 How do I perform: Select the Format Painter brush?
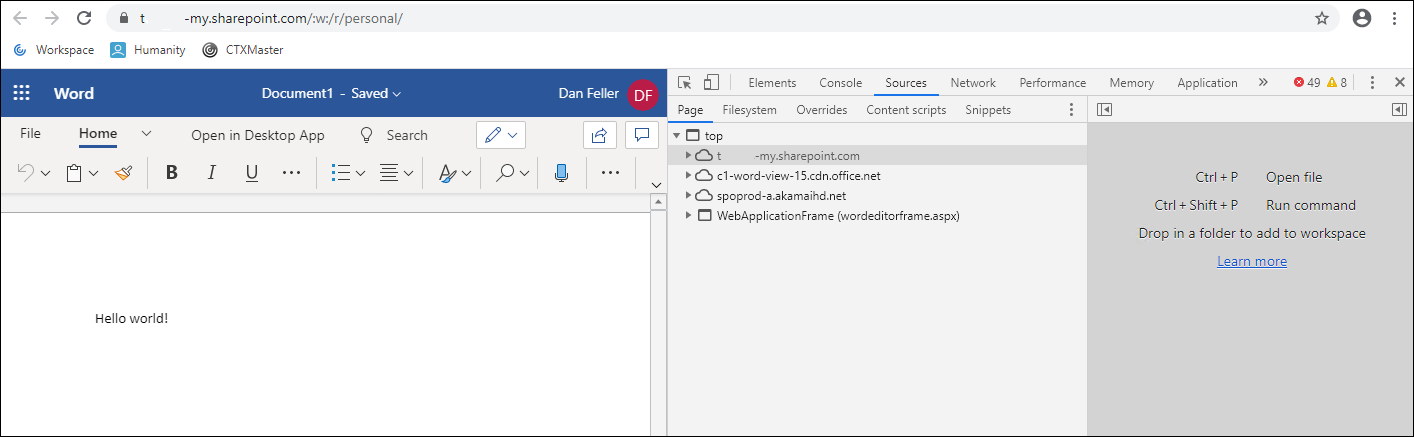(123, 173)
